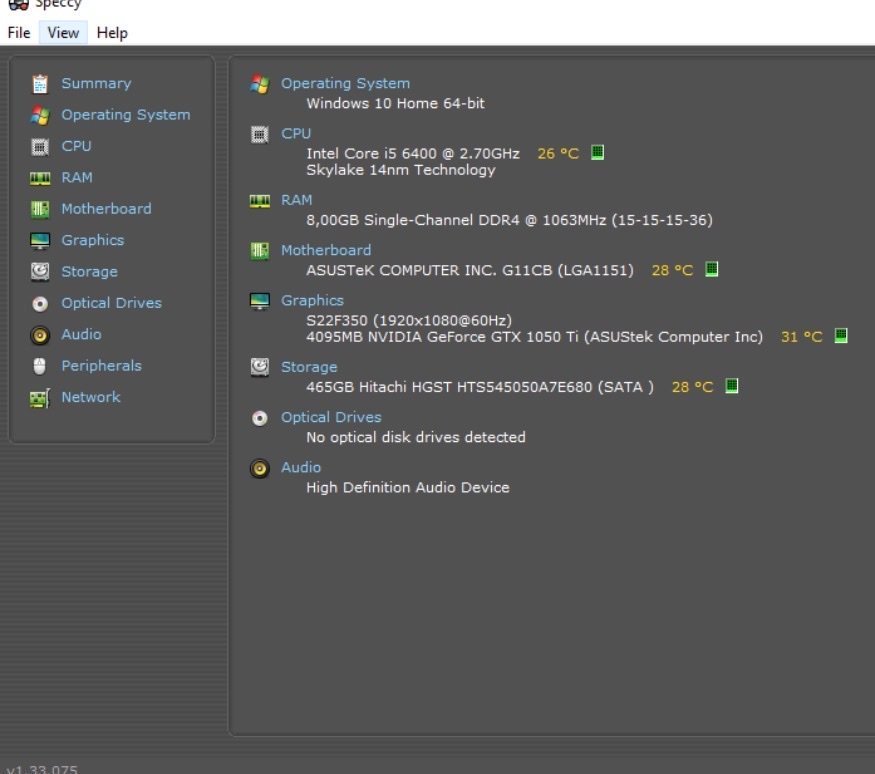Open the File menu
The height and width of the screenshot is (774, 875).
pos(19,32)
